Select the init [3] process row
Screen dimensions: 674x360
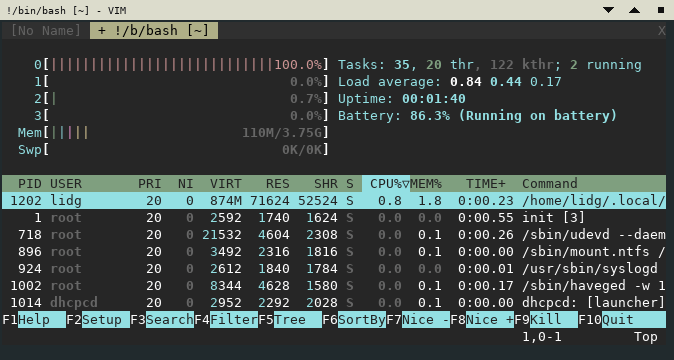click(x=334, y=218)
